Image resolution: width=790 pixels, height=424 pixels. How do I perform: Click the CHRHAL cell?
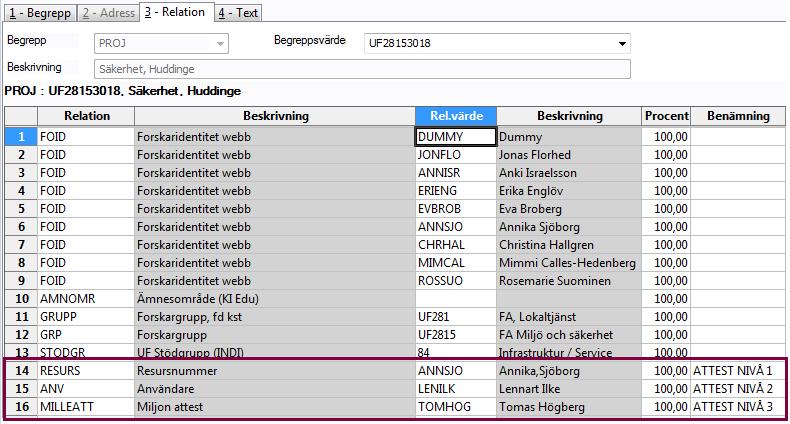455,245
